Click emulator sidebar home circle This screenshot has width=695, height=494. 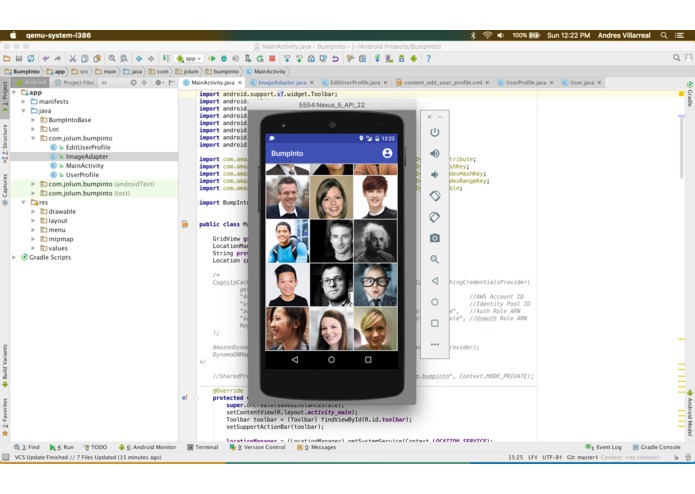point(434,302)
